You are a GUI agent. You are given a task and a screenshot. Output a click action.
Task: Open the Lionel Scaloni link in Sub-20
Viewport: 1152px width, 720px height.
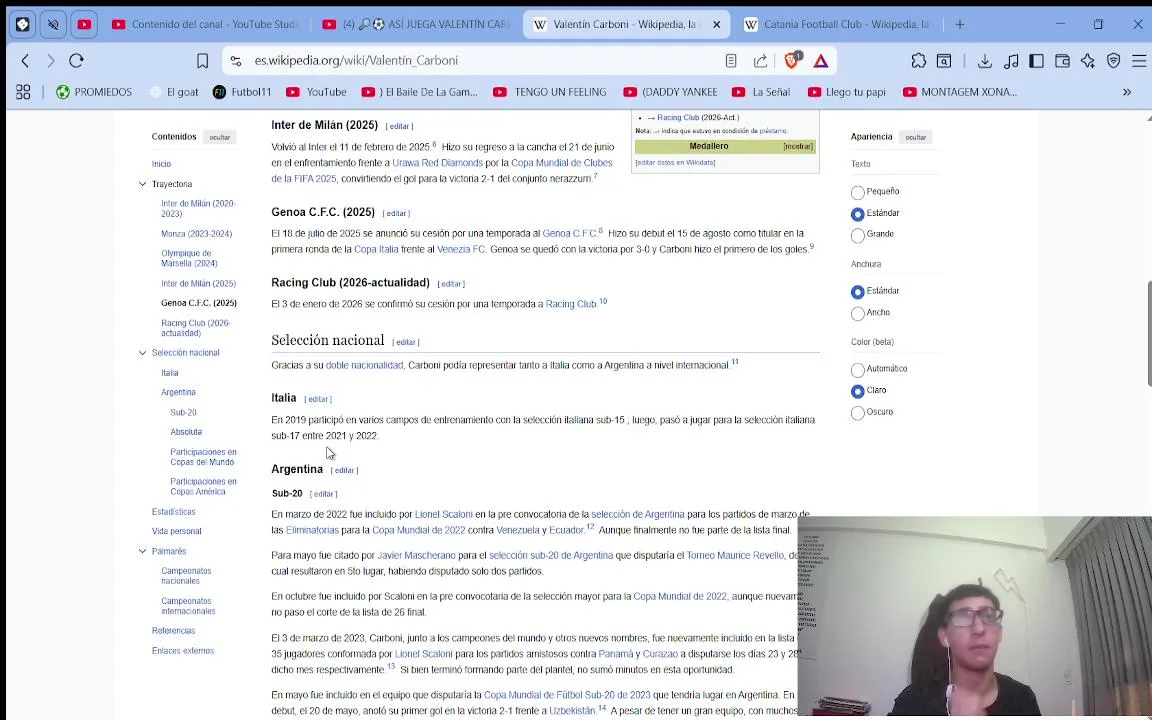pos(444,514)
